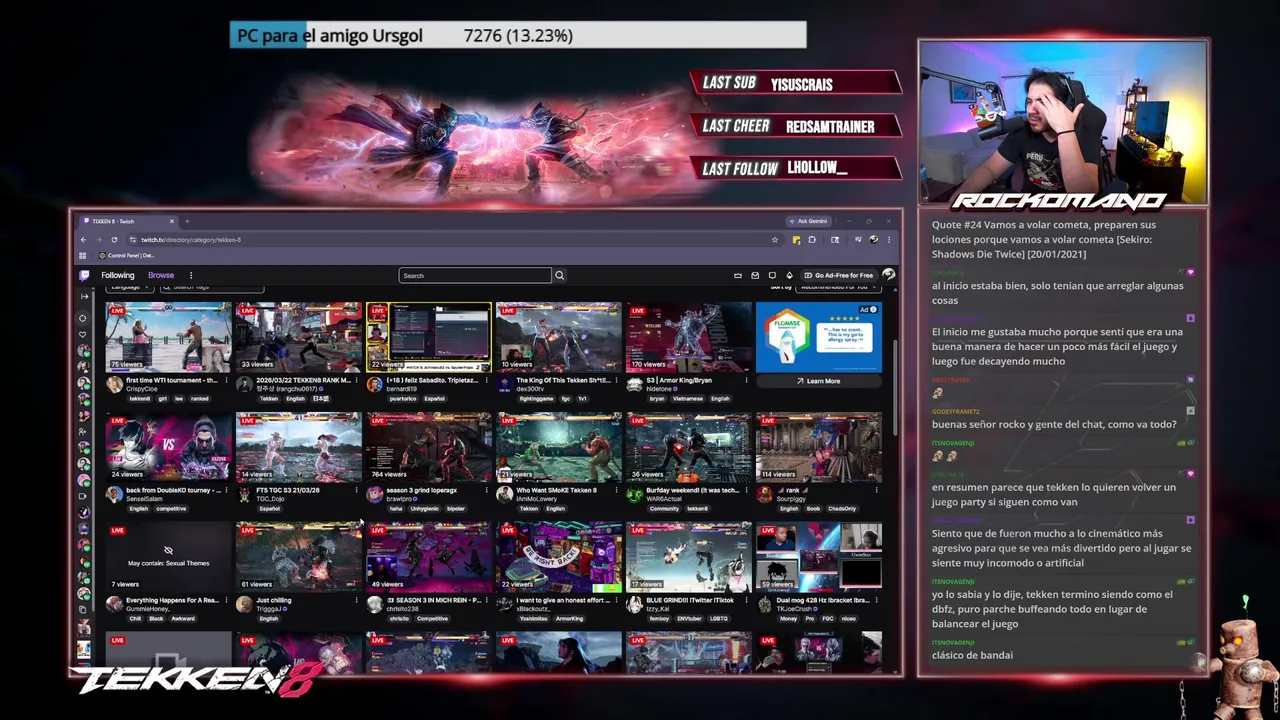Open the bernardl19 stream thumbnail

pyautogui.click(x=428, y=337)
